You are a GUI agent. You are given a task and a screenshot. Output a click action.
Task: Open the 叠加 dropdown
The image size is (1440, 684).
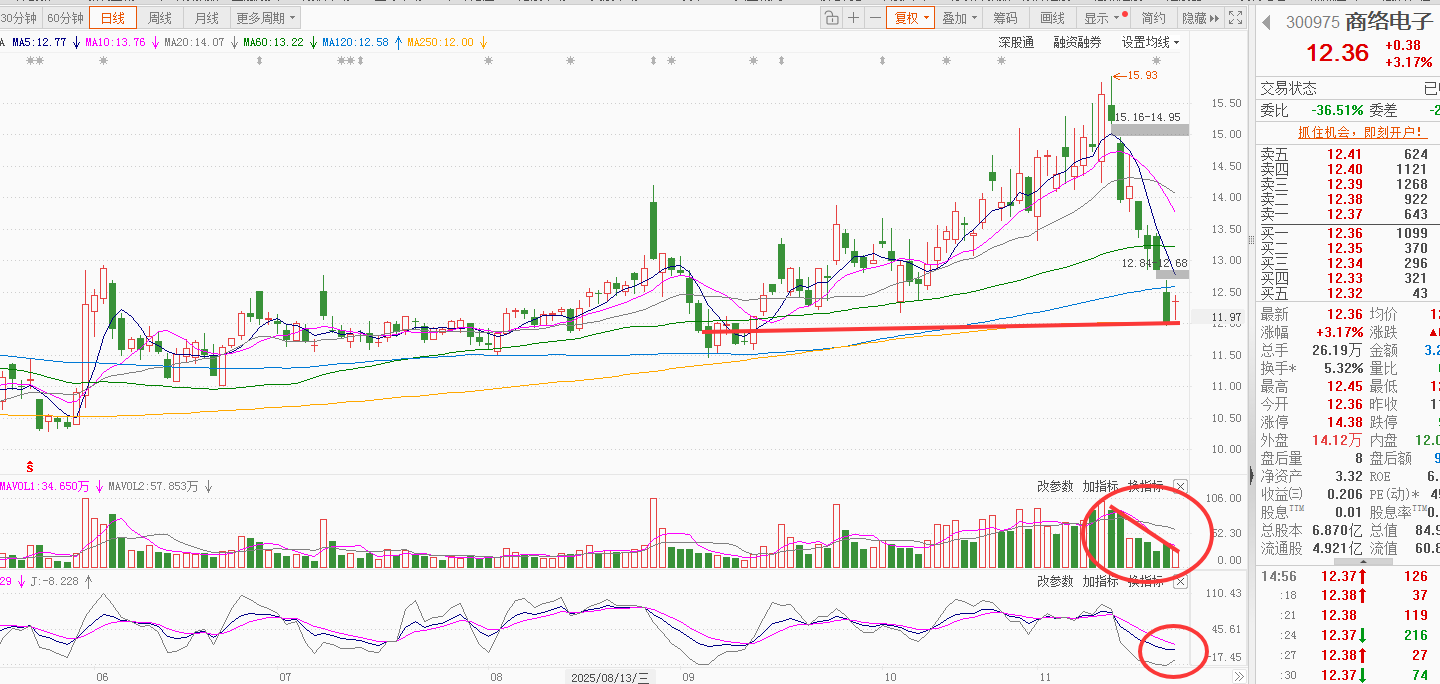click(959, 18)
